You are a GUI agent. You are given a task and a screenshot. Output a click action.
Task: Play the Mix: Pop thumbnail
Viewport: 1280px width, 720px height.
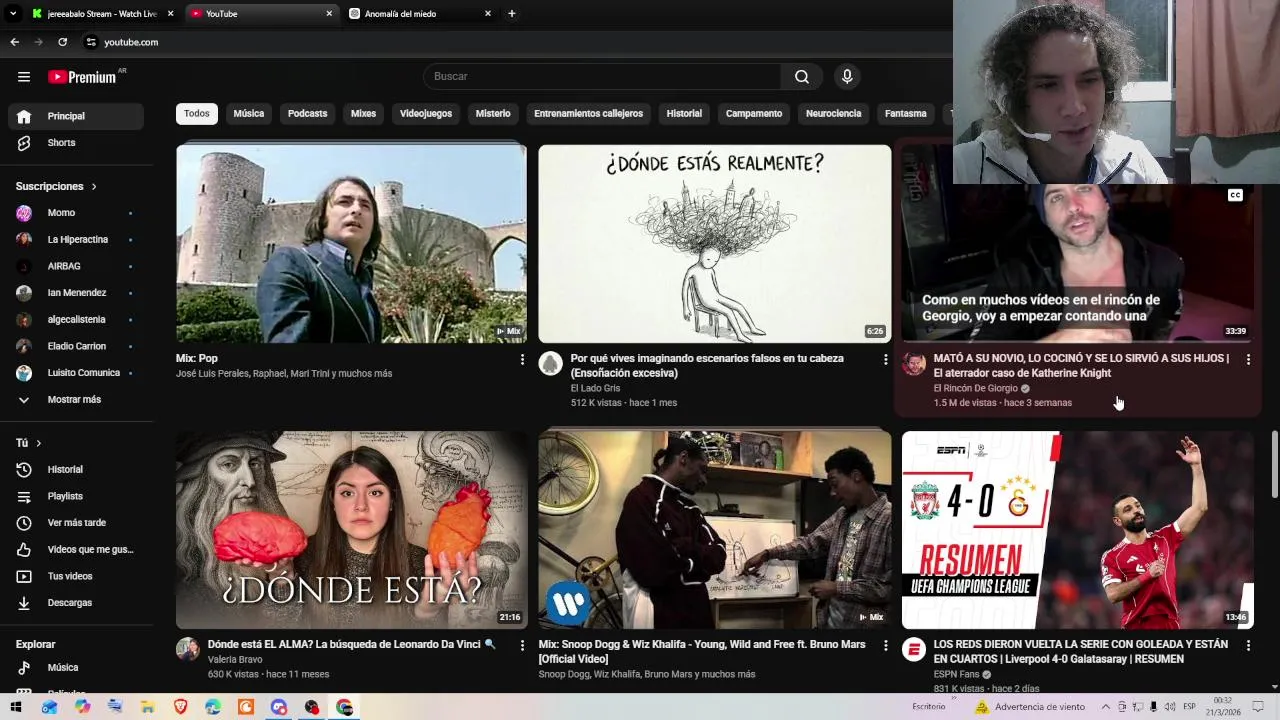coord(351,244)
